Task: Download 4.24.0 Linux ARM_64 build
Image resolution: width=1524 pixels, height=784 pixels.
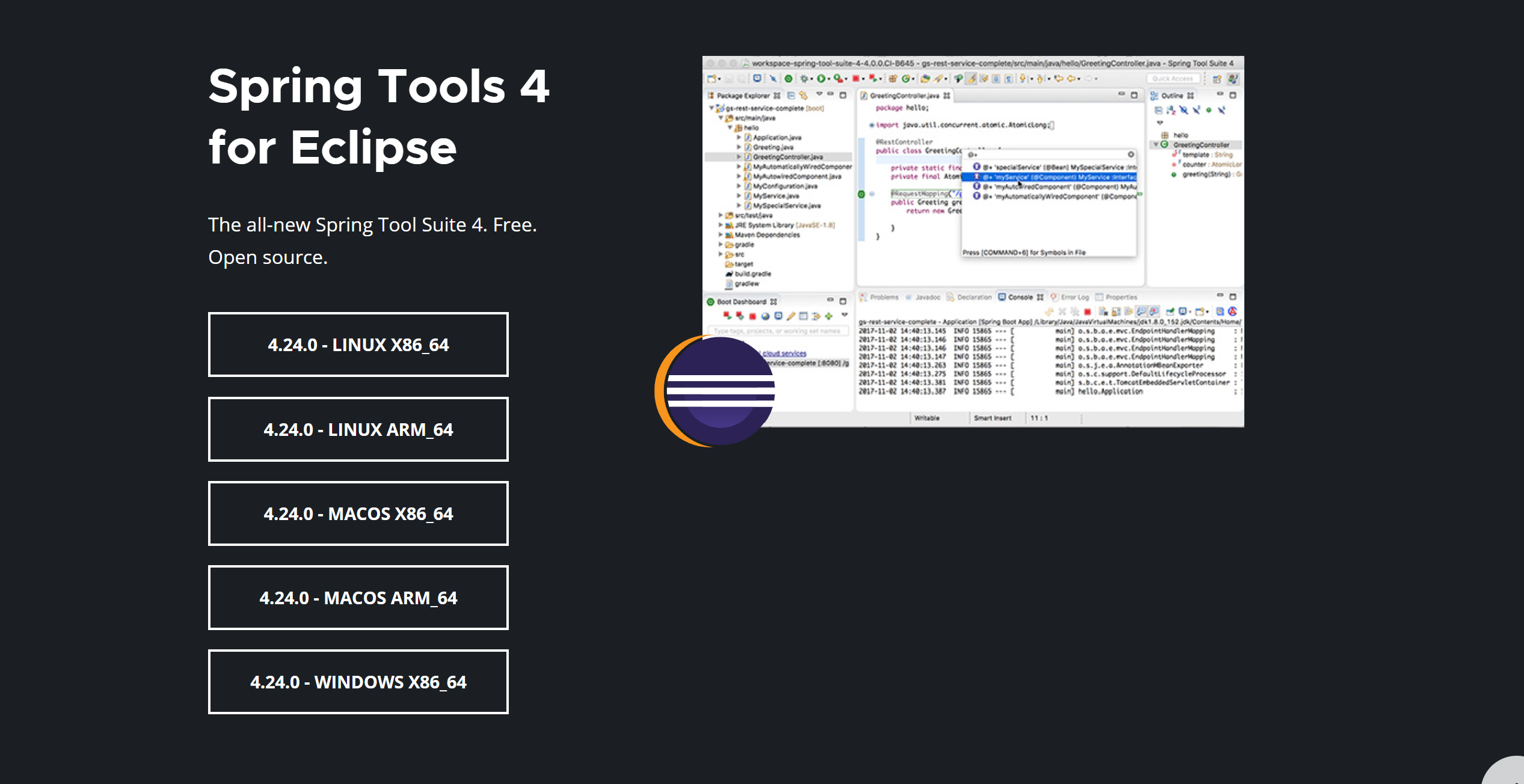Action: [x=358, y=429]
